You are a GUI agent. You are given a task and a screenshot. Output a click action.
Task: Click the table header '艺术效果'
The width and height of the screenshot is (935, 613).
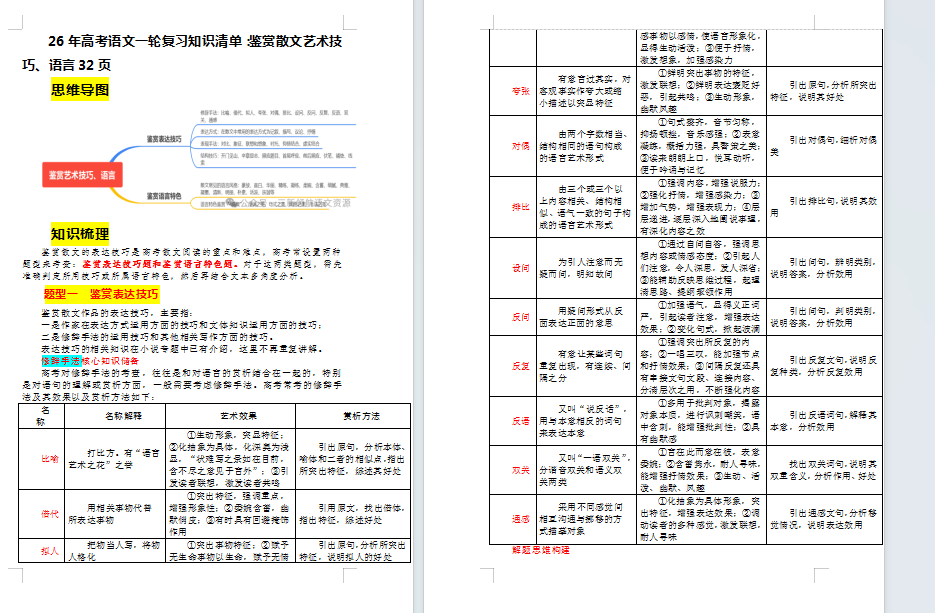[x=239, y=416]
